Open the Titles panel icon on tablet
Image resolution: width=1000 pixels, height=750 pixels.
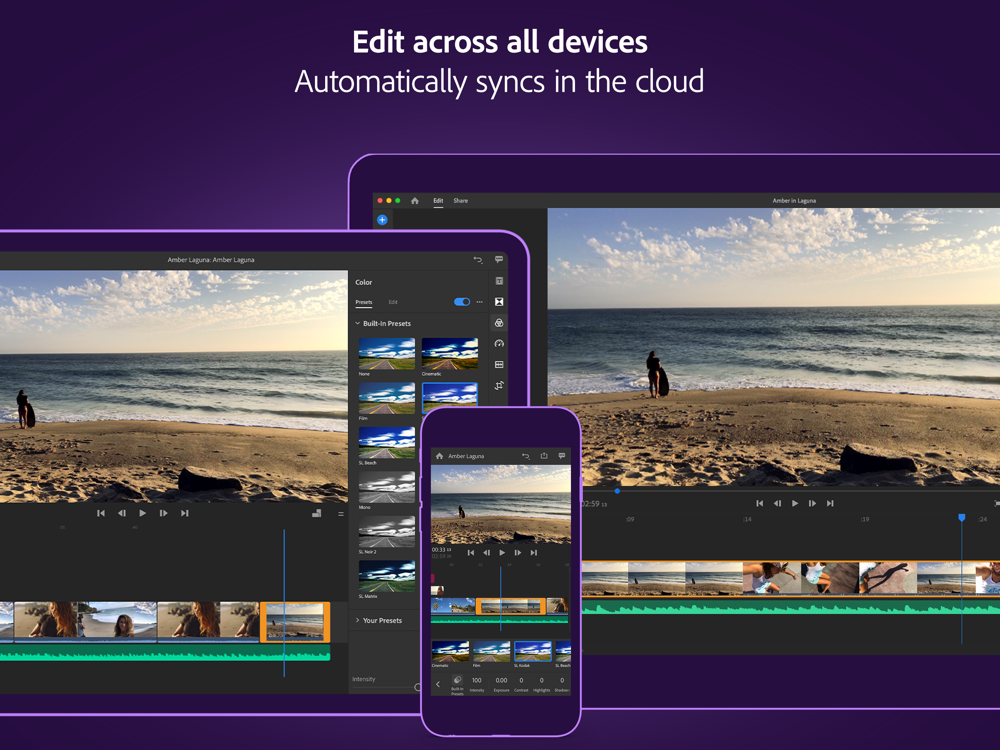(x=499, y=281)
